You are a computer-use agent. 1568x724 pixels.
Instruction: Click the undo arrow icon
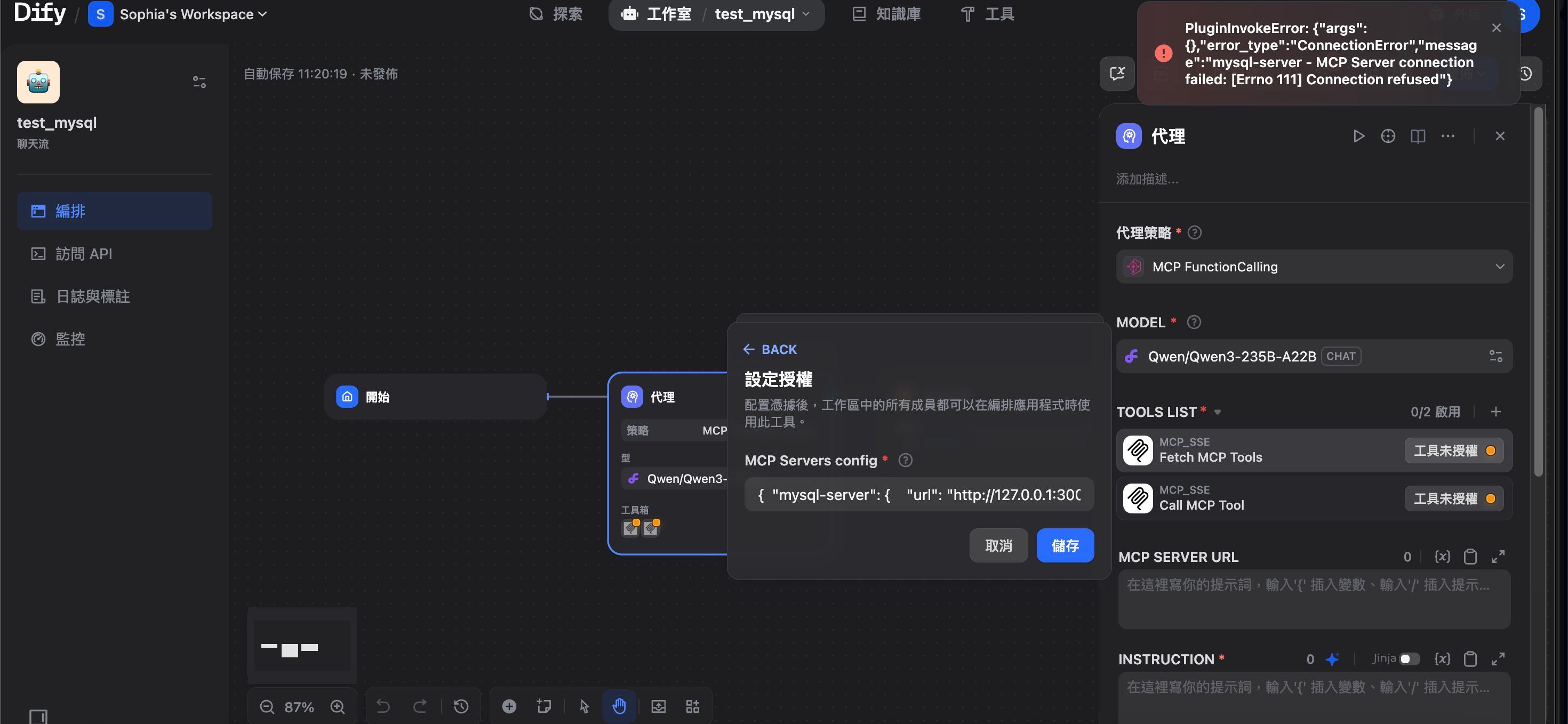tap(383, 706)
